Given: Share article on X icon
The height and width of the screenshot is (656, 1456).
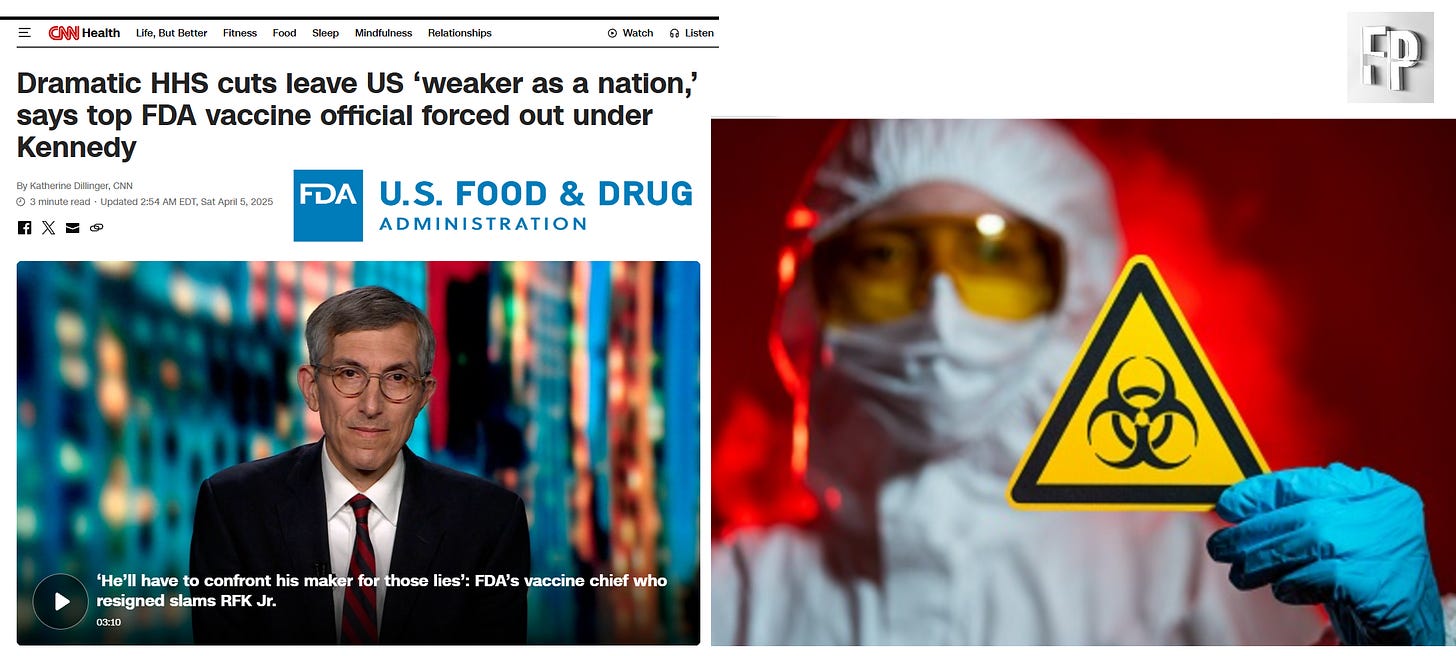Looking at the screenshot, I should 49,228.
